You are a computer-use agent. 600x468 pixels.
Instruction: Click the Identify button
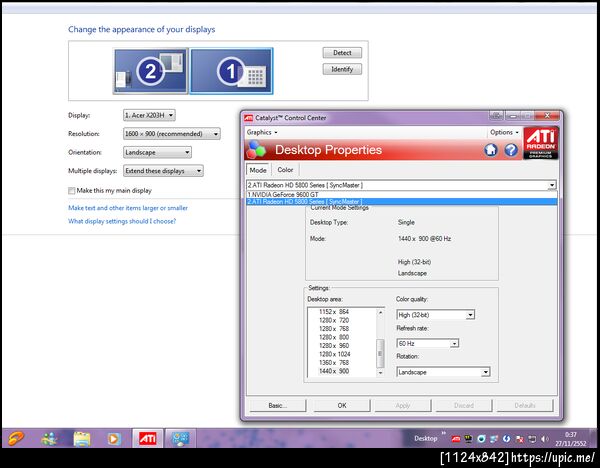342,69
